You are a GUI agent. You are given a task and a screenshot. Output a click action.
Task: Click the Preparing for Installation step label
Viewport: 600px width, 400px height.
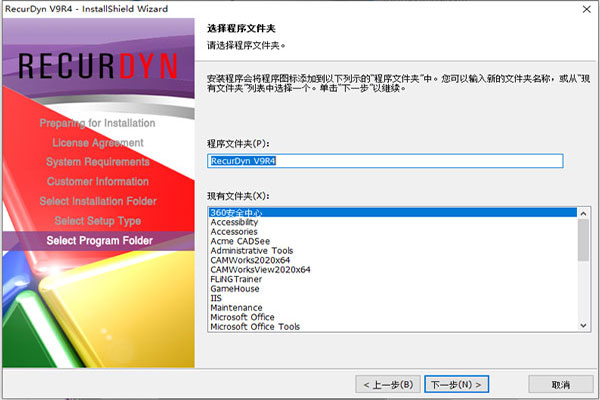click(98, 123)
